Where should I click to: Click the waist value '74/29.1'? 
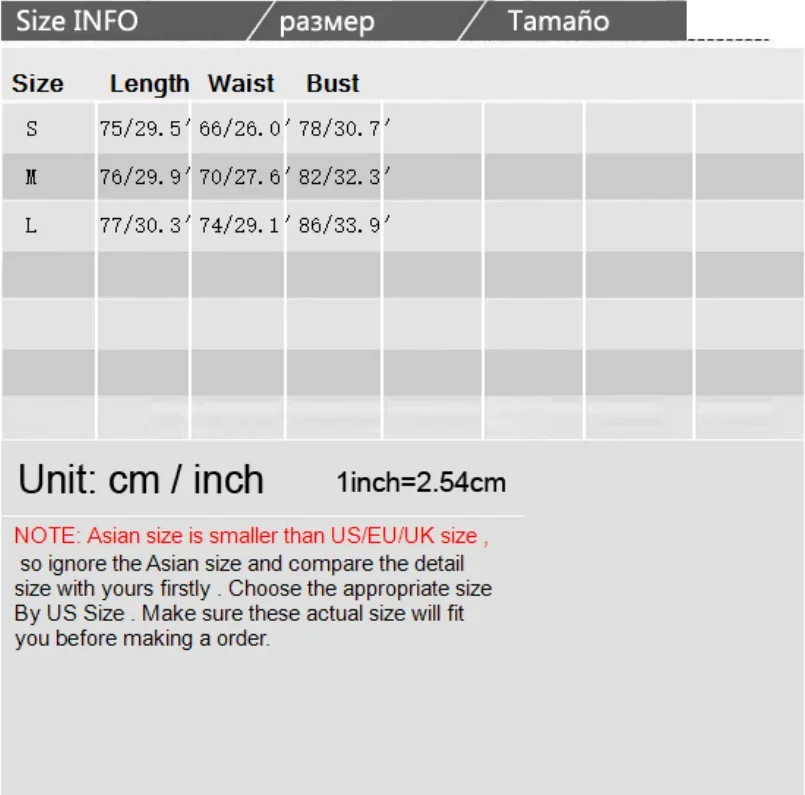tap(244, 225)
